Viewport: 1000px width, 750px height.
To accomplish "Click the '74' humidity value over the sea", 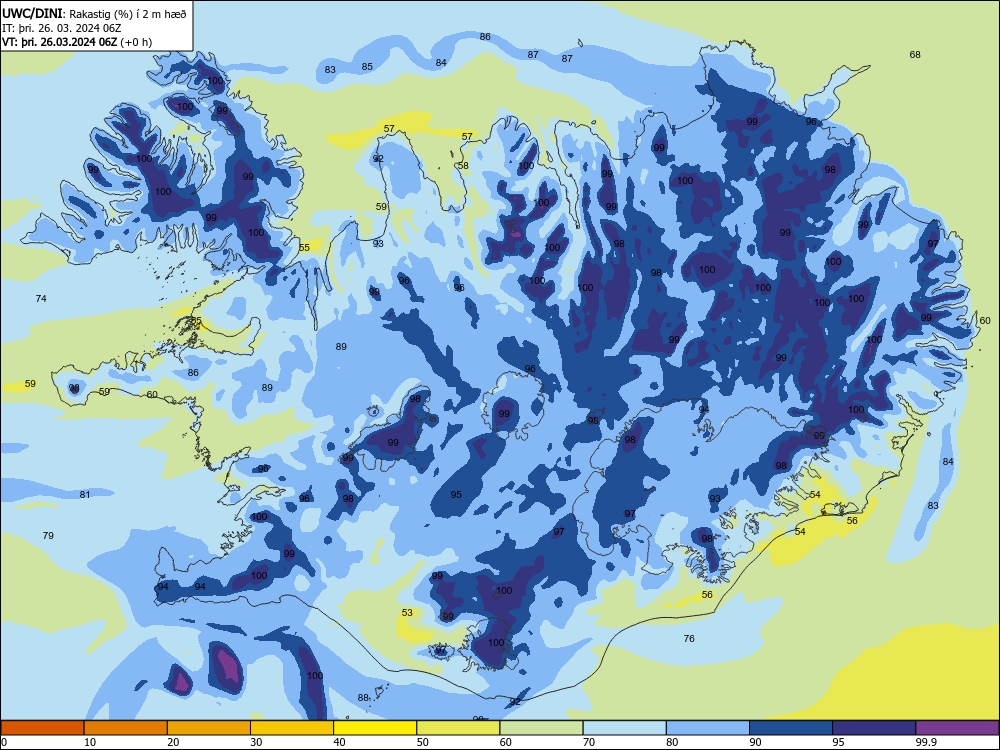I will (41, 298).
